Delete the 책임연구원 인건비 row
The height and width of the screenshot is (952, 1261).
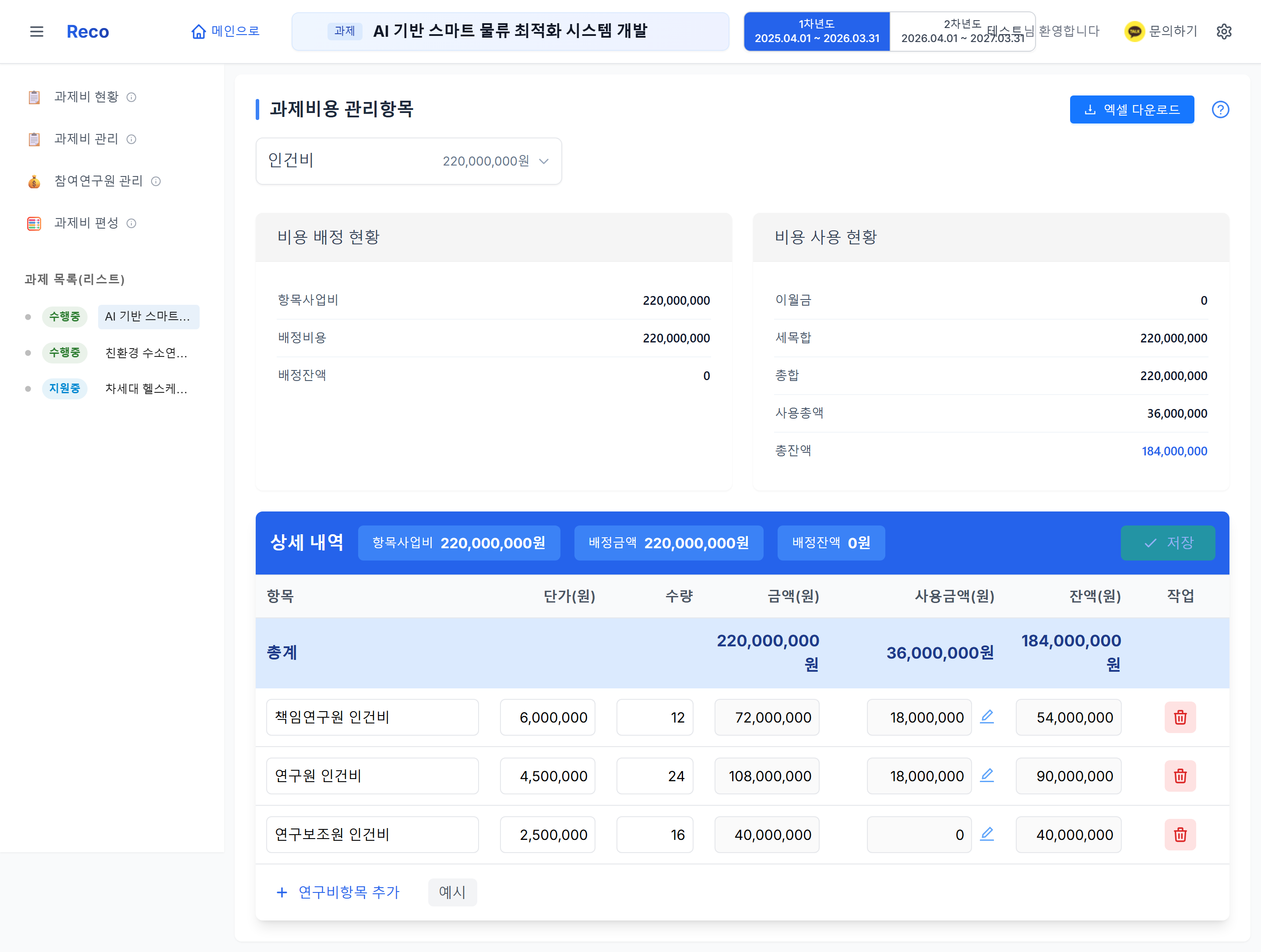click(1180, 717)
